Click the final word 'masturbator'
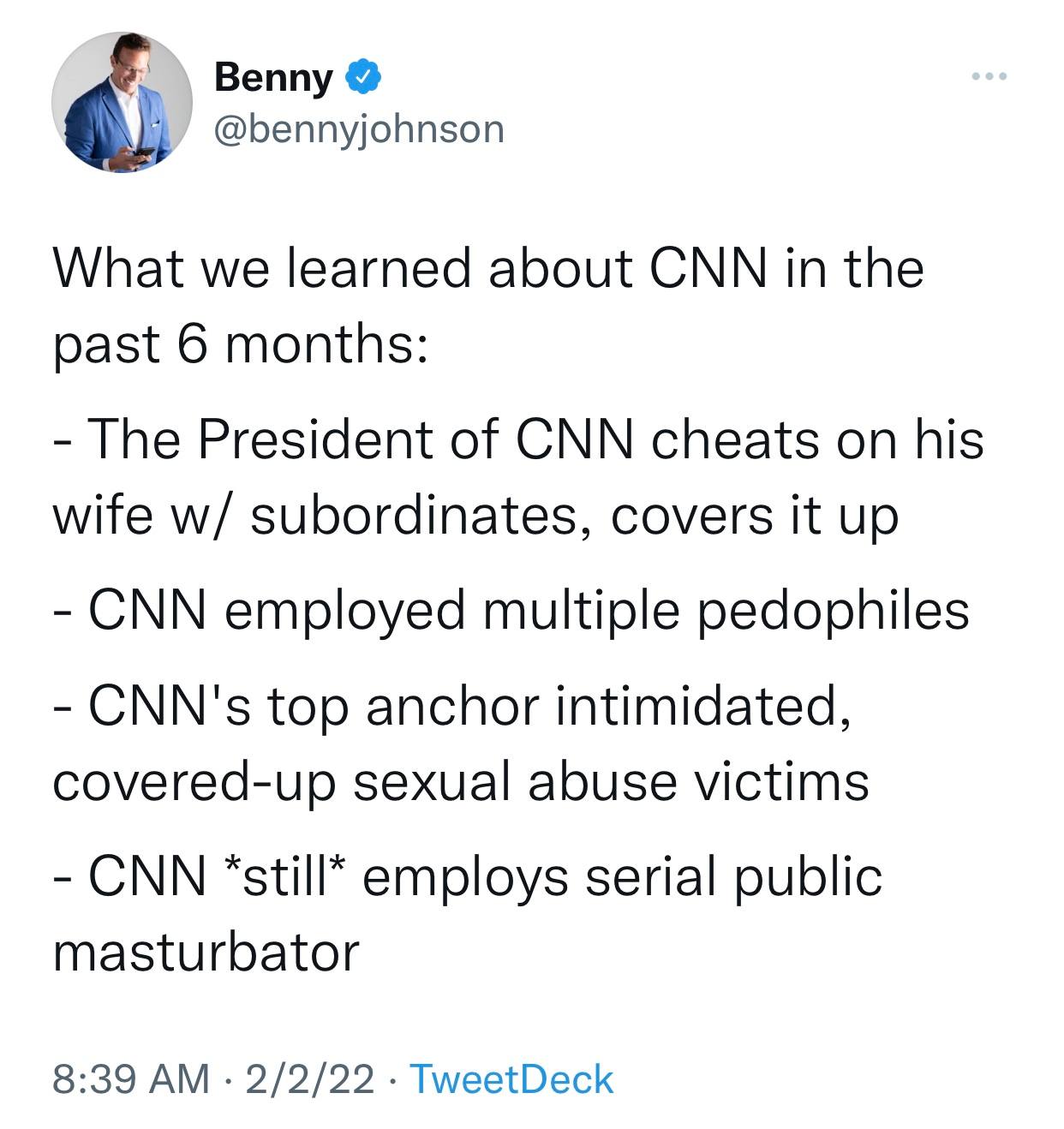 (206, 953)
